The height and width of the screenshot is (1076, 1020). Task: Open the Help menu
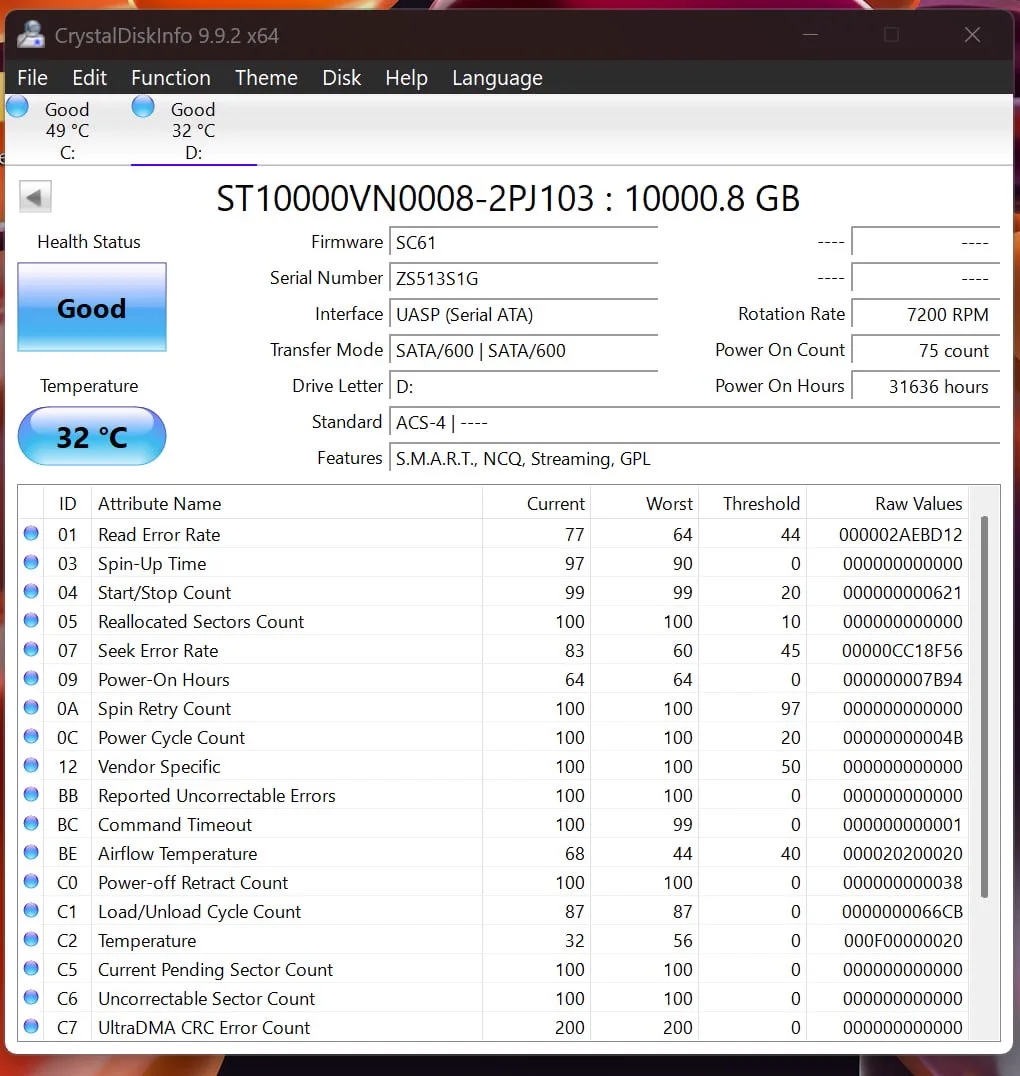click(x=406, y=78)
